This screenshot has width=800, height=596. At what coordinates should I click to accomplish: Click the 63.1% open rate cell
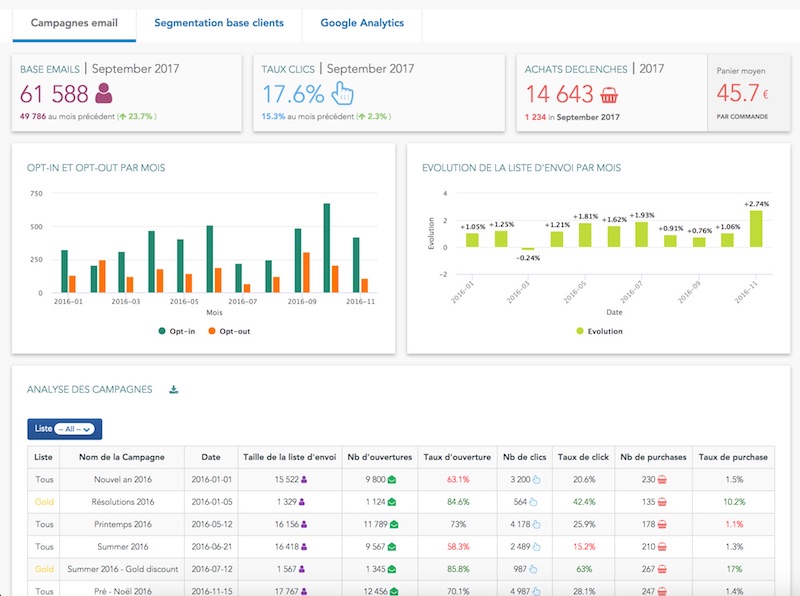tap(458, 480)
